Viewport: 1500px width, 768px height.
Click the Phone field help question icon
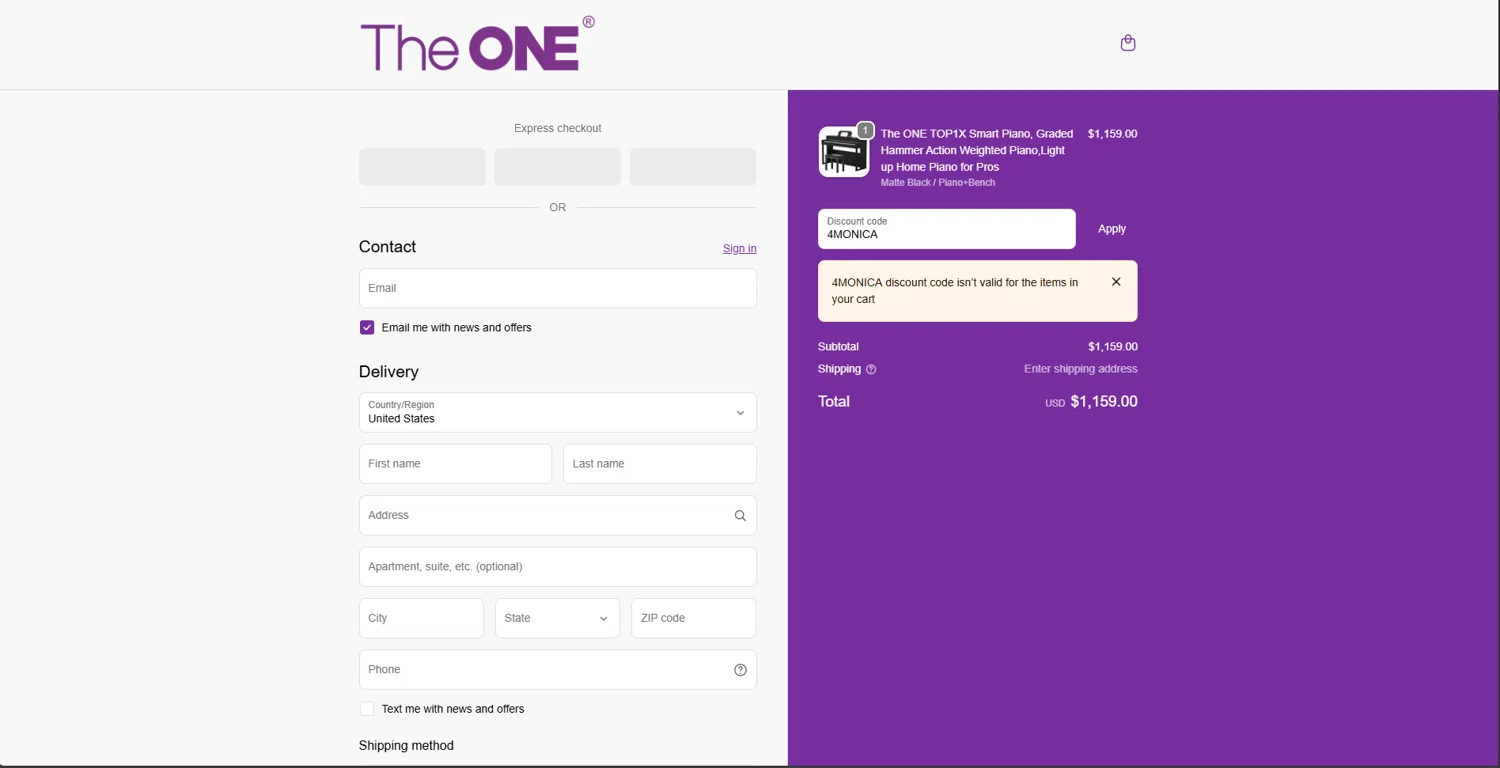740,670
